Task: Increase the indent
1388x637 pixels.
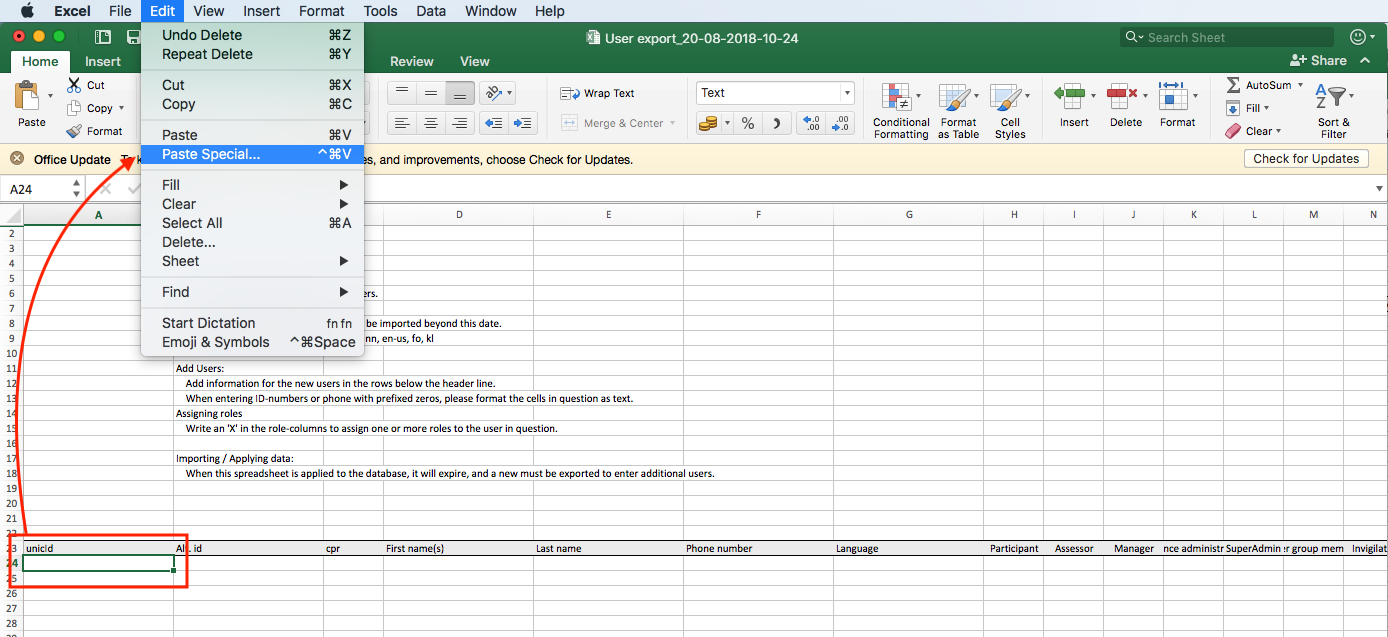Action: [523, 123]
